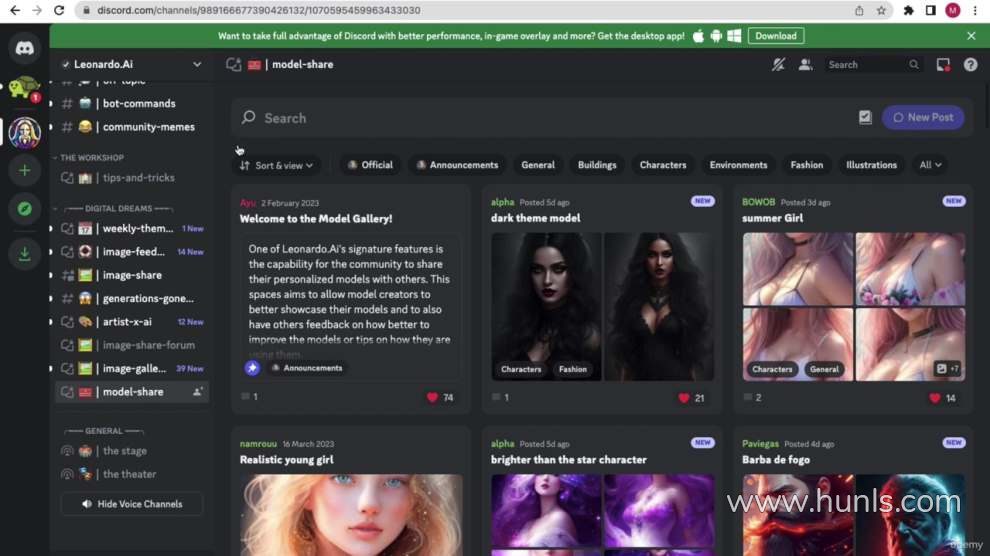Reload the page in browser

coord(59,10)
